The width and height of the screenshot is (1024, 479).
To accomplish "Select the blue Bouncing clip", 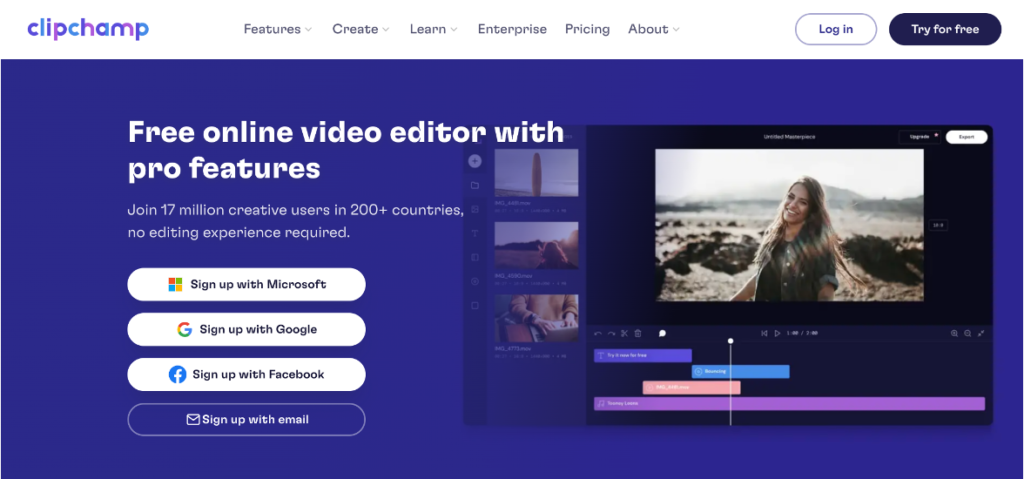I will click(741, 371).
